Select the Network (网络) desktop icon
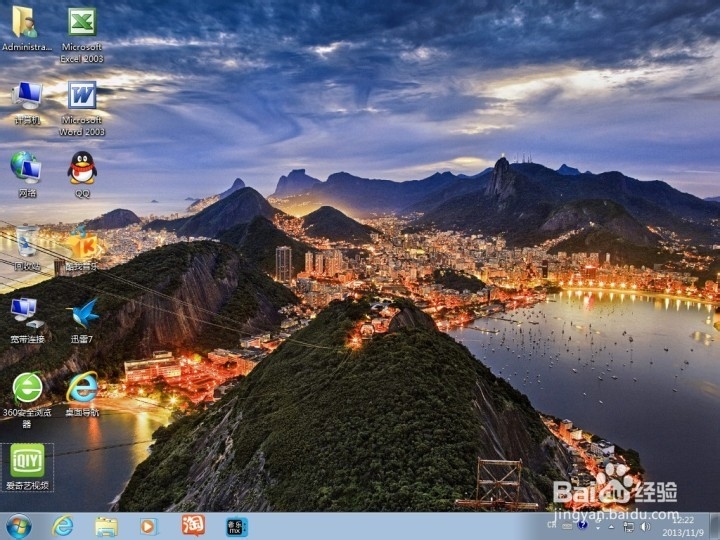The width and height of the screenshot is (720, 540). 27,174
